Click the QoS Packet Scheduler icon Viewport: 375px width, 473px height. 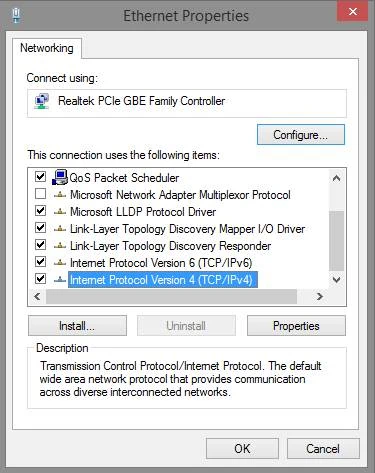pos(60,177)
